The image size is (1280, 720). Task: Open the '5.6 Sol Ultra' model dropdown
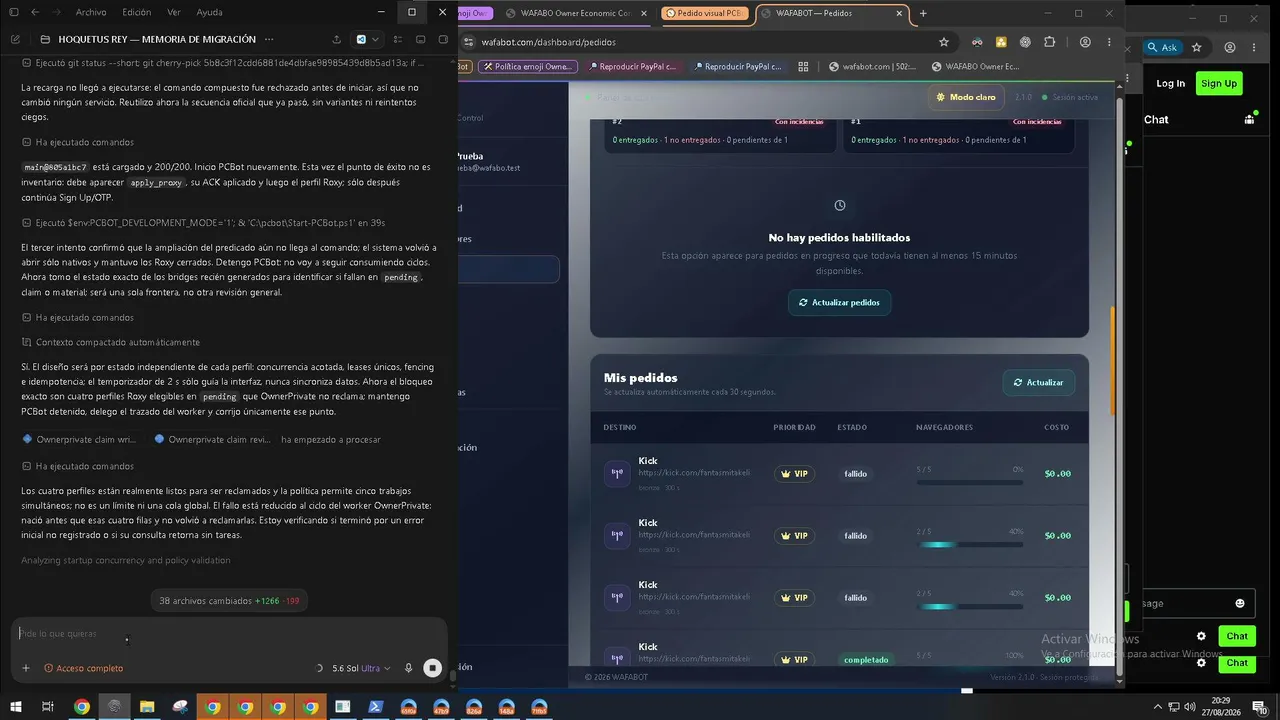[x=361, y=668]
